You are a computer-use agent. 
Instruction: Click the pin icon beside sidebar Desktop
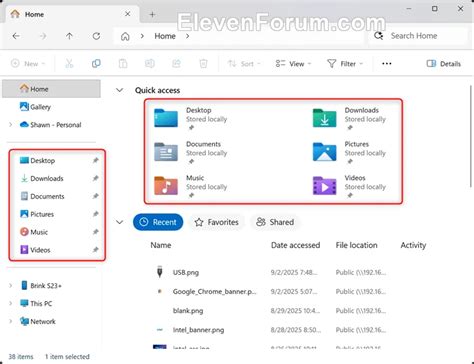(96, 160)
